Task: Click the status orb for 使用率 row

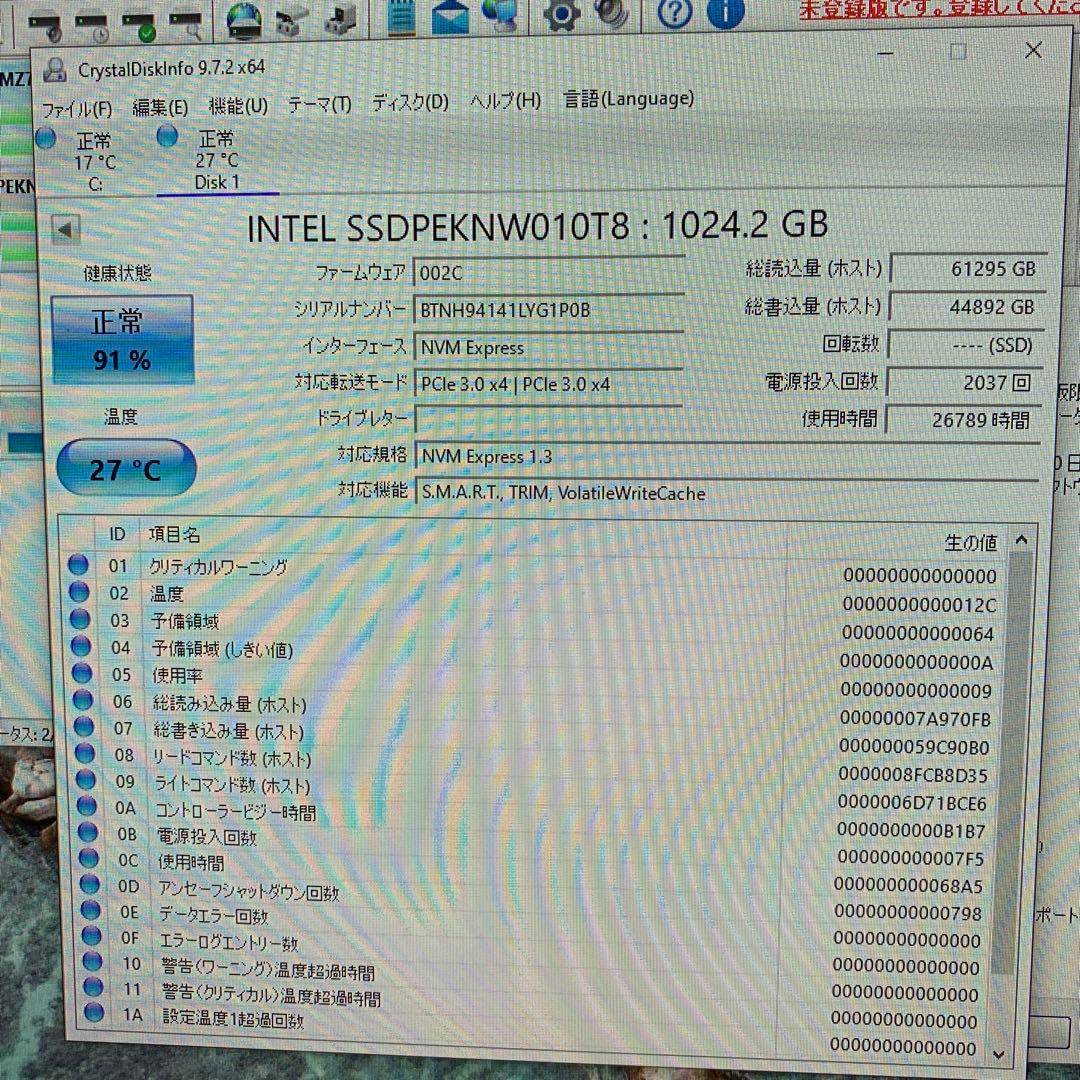Action: (x=82, y=673)
